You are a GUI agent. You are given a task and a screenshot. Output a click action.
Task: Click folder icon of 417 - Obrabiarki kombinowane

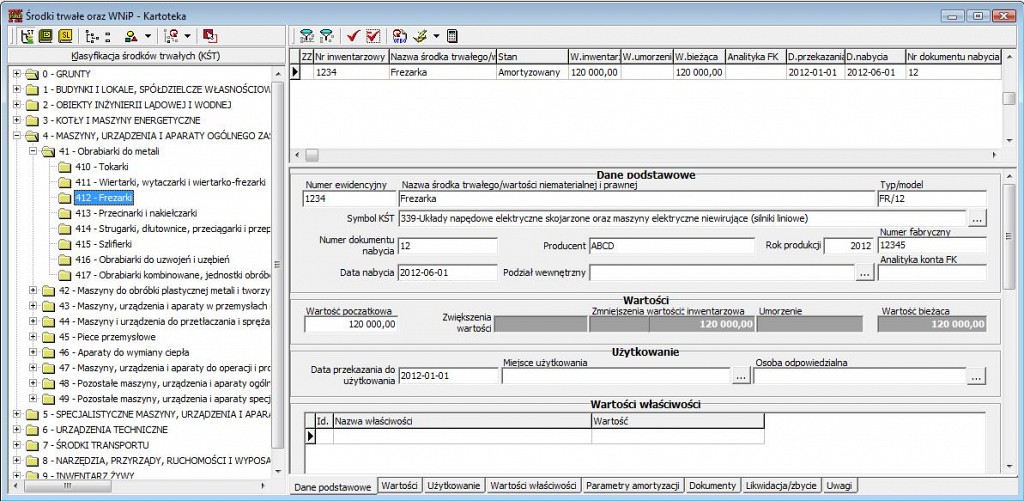[64, 275]
